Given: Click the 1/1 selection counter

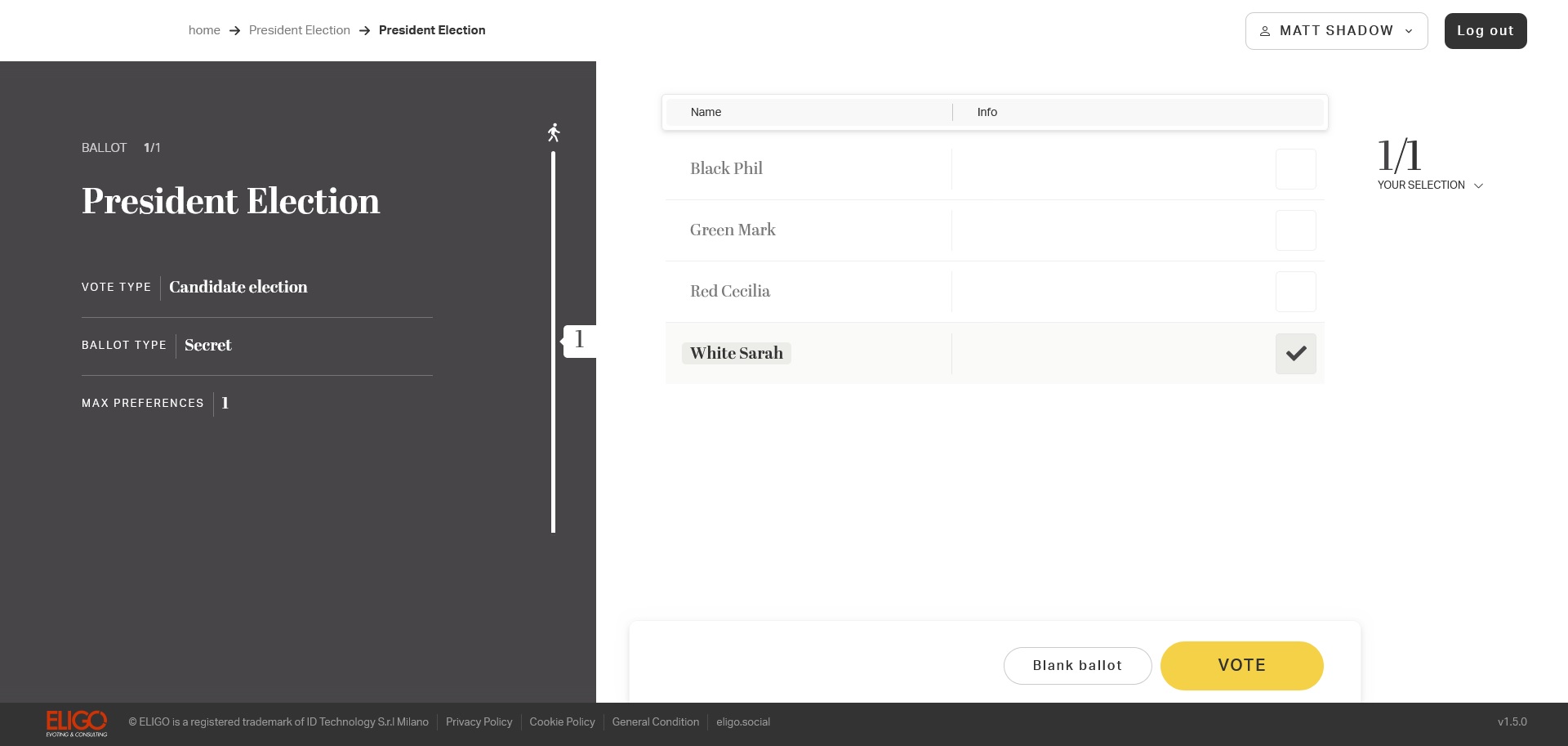Looking at the screenshot, I should tap(1400, 155).
